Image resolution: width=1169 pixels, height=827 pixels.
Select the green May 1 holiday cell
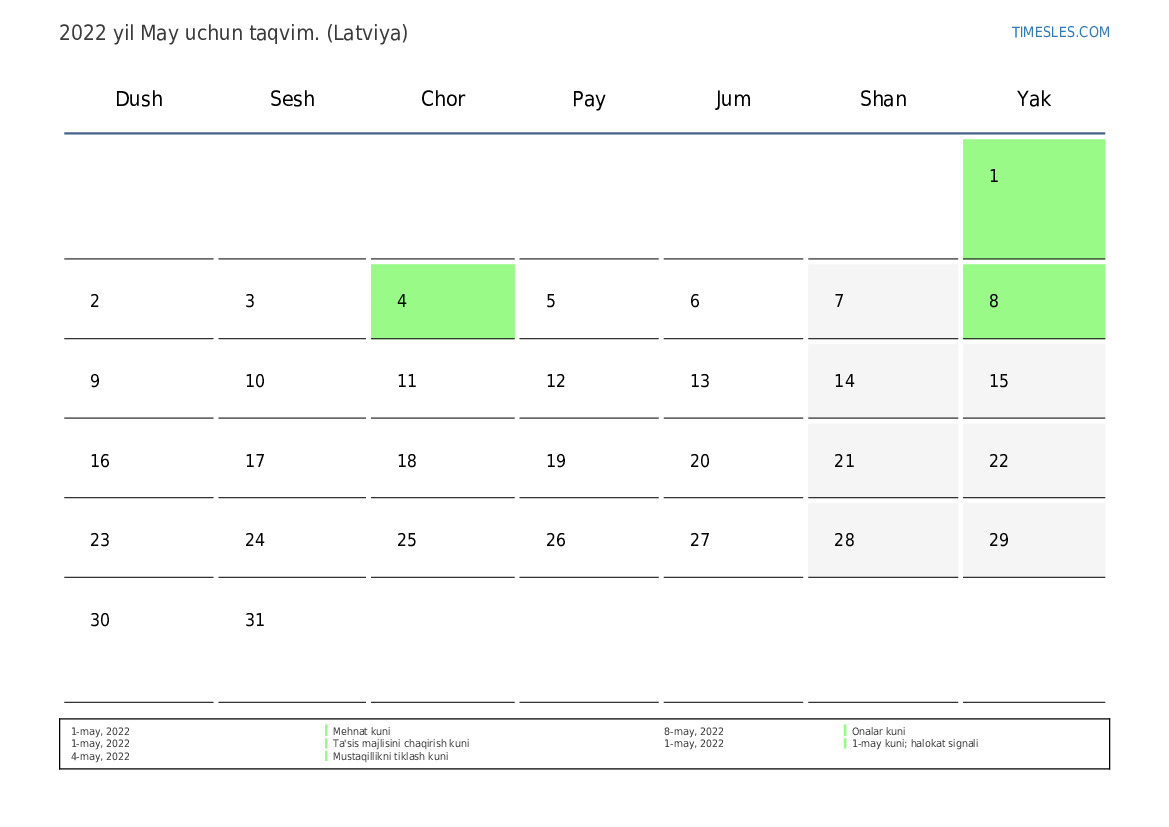click(1033, 198)
